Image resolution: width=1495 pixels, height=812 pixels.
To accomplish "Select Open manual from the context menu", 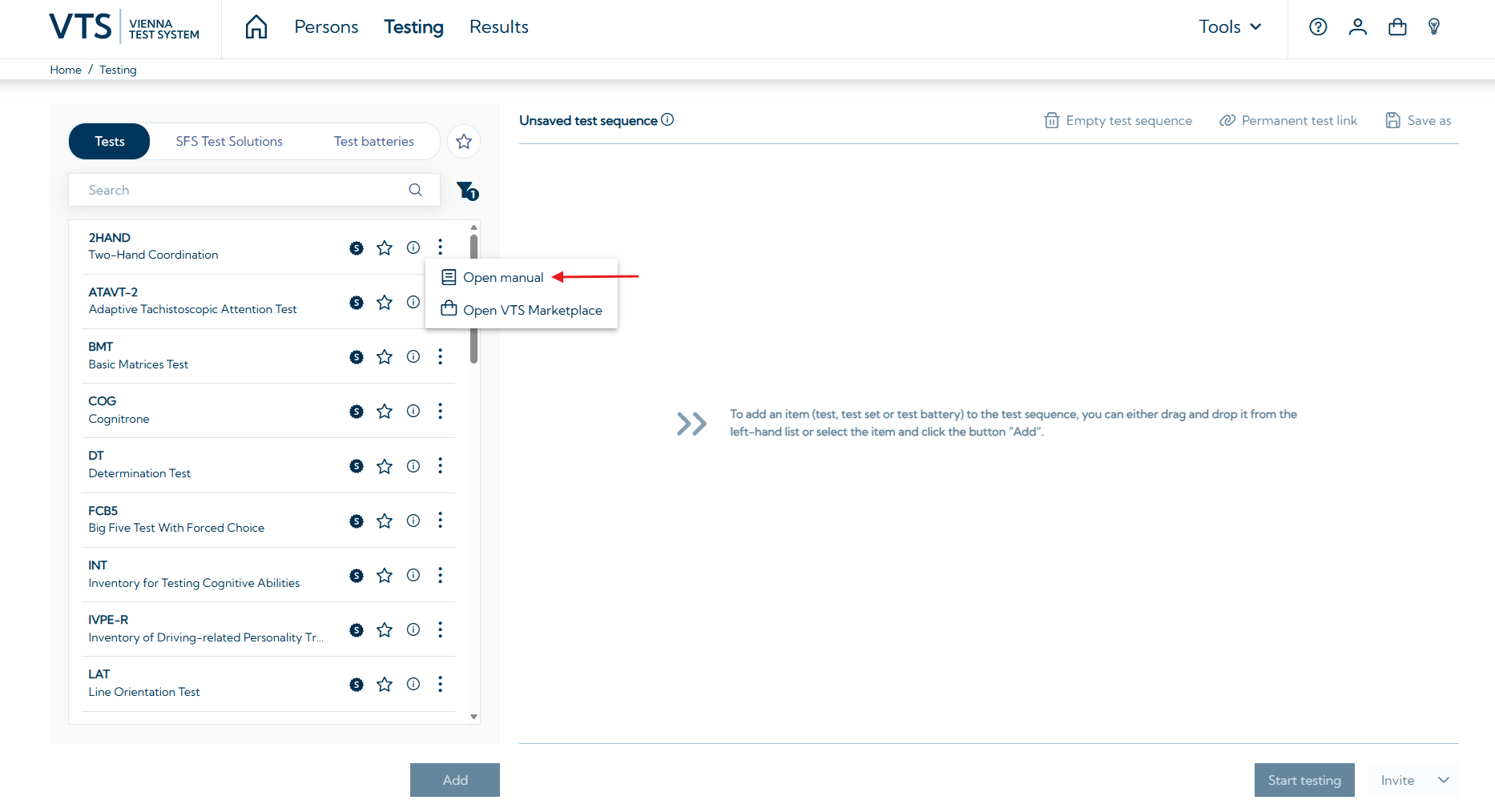I will pos(493,277).
